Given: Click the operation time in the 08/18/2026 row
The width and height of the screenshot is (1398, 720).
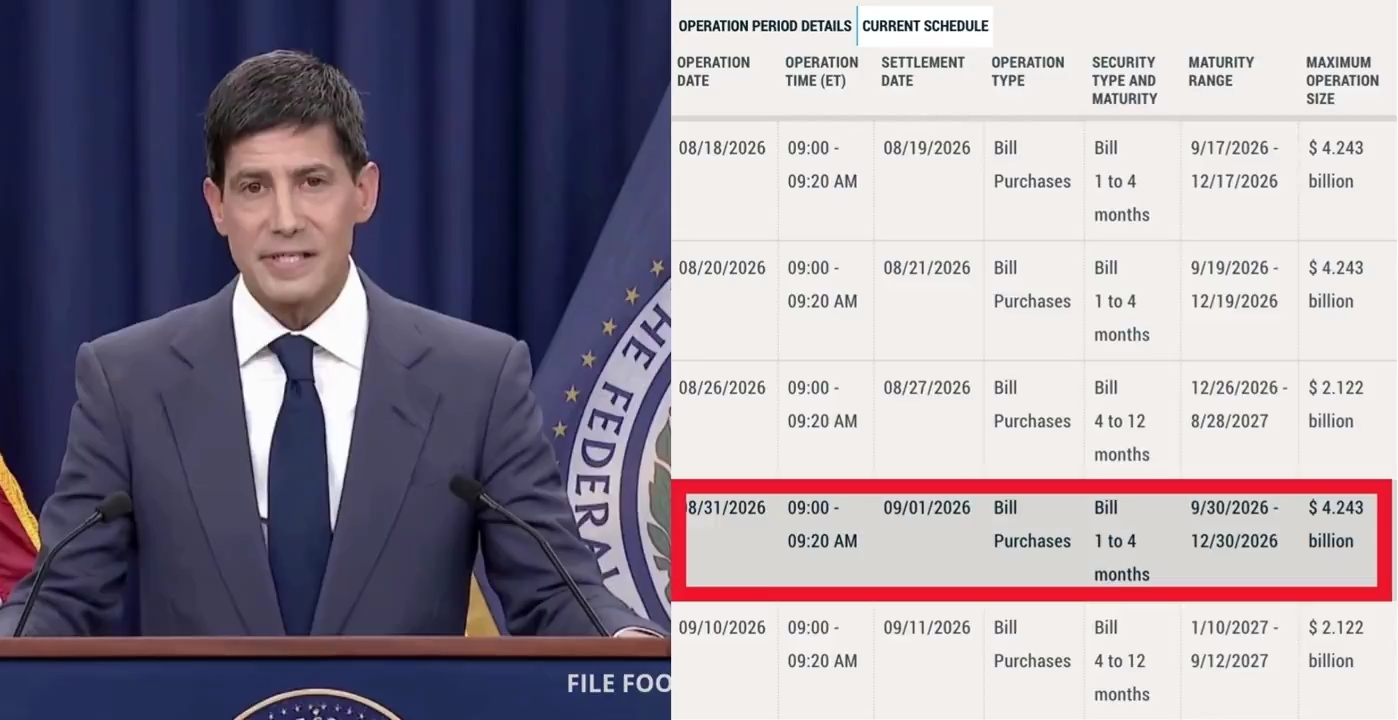Looking at the screenshot, I should [x=822, y=165].
